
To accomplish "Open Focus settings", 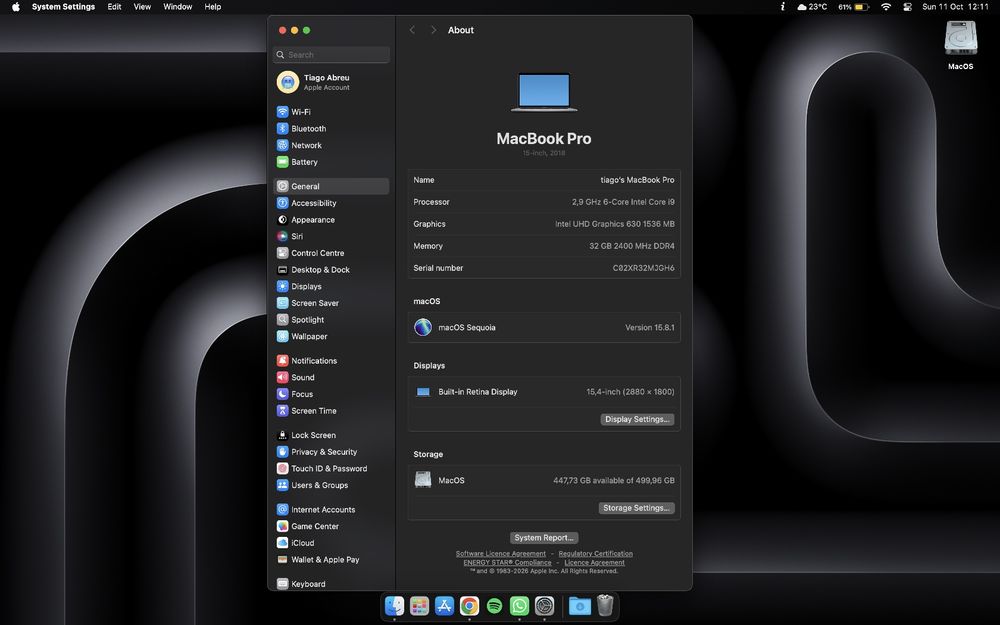I will pyautogui.click(x=331, y=394).
